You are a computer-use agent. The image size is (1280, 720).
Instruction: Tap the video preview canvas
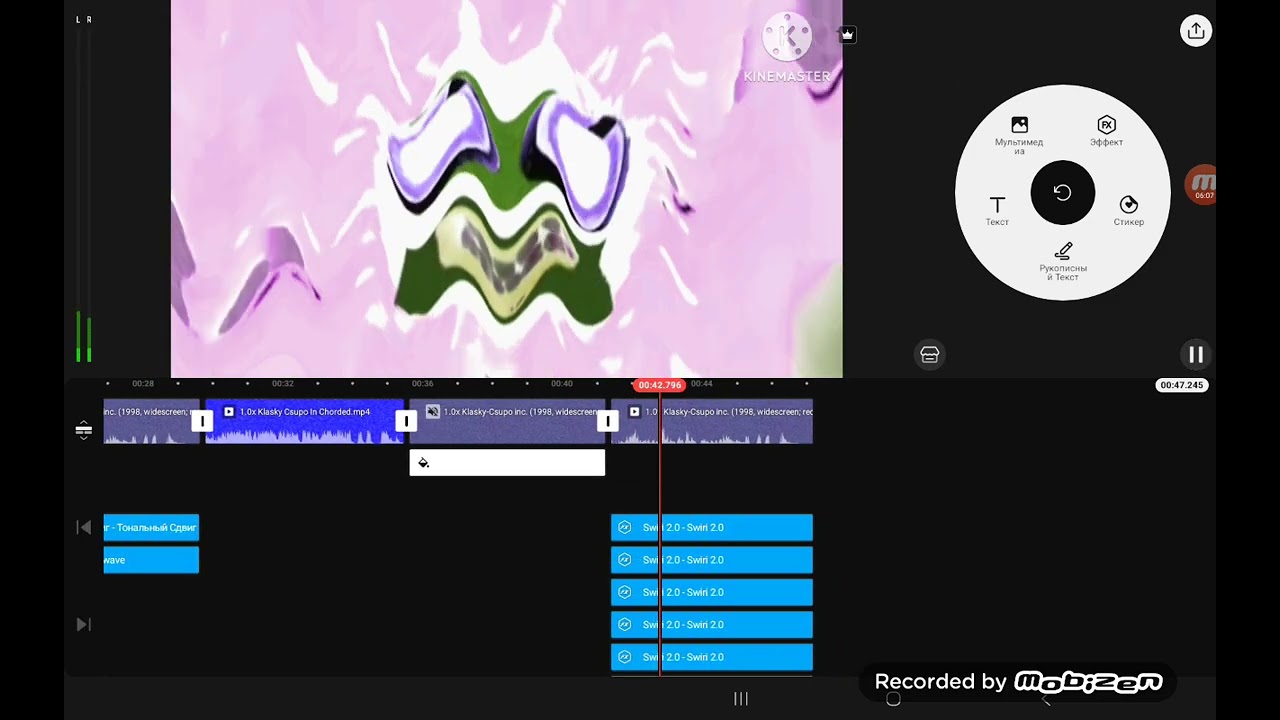click(x=506, y=189)
